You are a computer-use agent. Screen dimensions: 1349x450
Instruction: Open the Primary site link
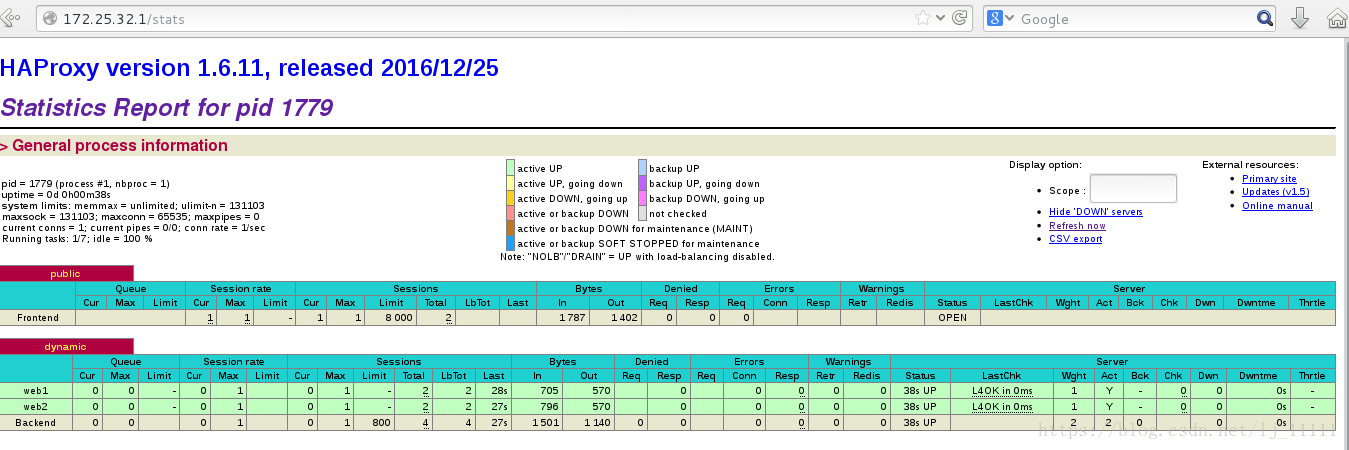(1269, 179)
